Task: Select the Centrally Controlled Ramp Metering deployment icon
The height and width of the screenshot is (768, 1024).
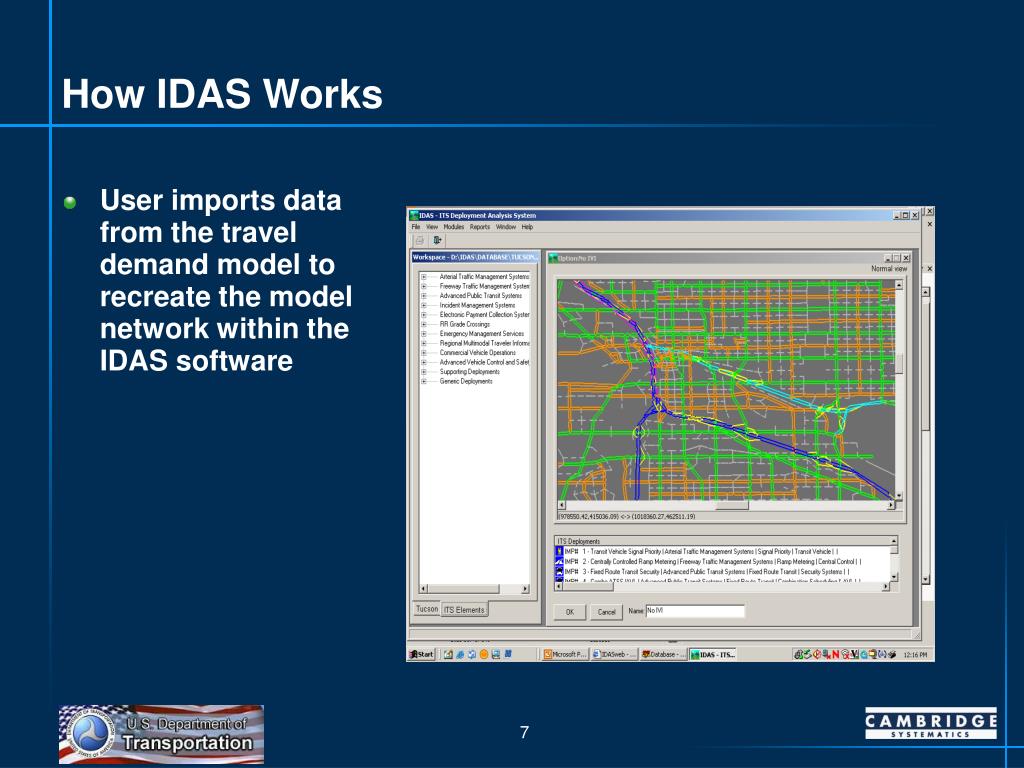Action: pyautogui.click(x=559, y=562)
